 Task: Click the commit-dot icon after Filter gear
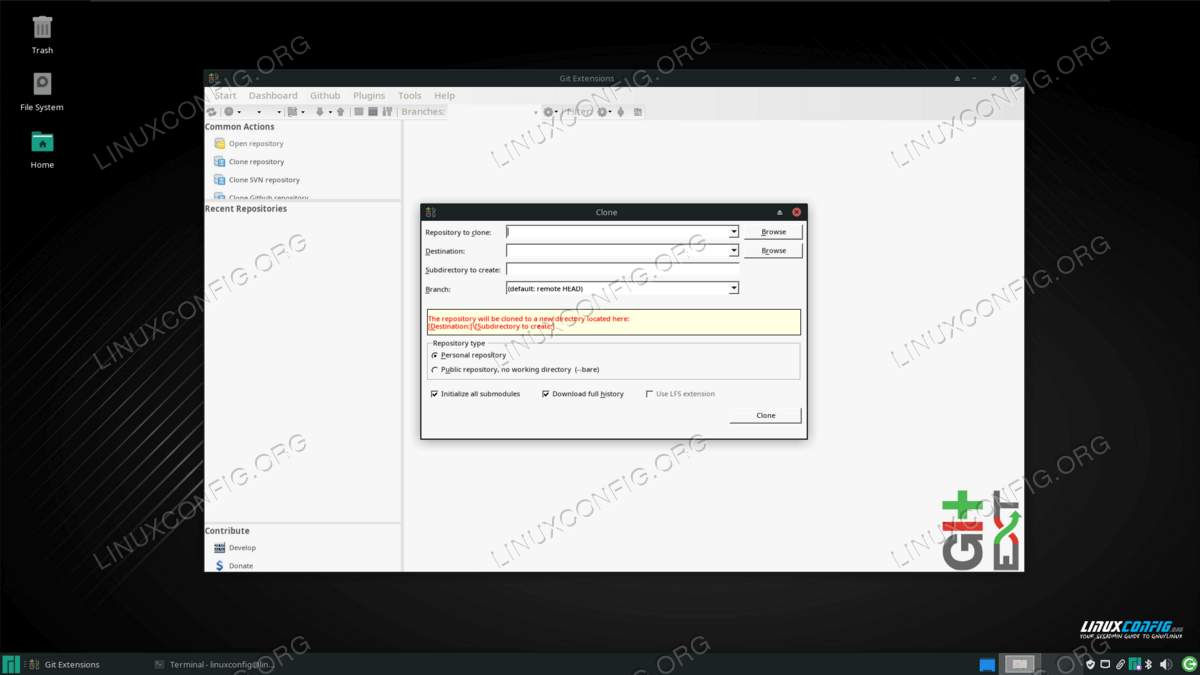click(621, 112)
